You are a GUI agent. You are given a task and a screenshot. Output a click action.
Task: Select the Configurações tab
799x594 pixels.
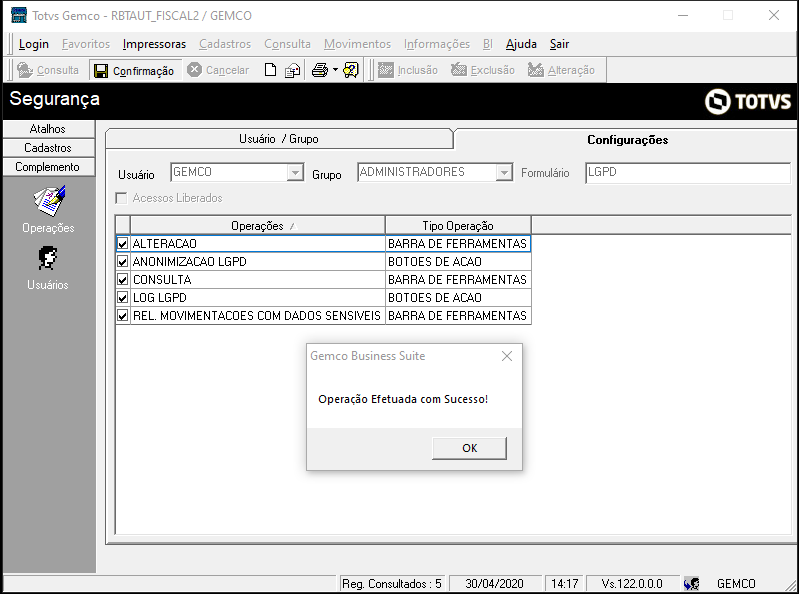pos(627,140)
